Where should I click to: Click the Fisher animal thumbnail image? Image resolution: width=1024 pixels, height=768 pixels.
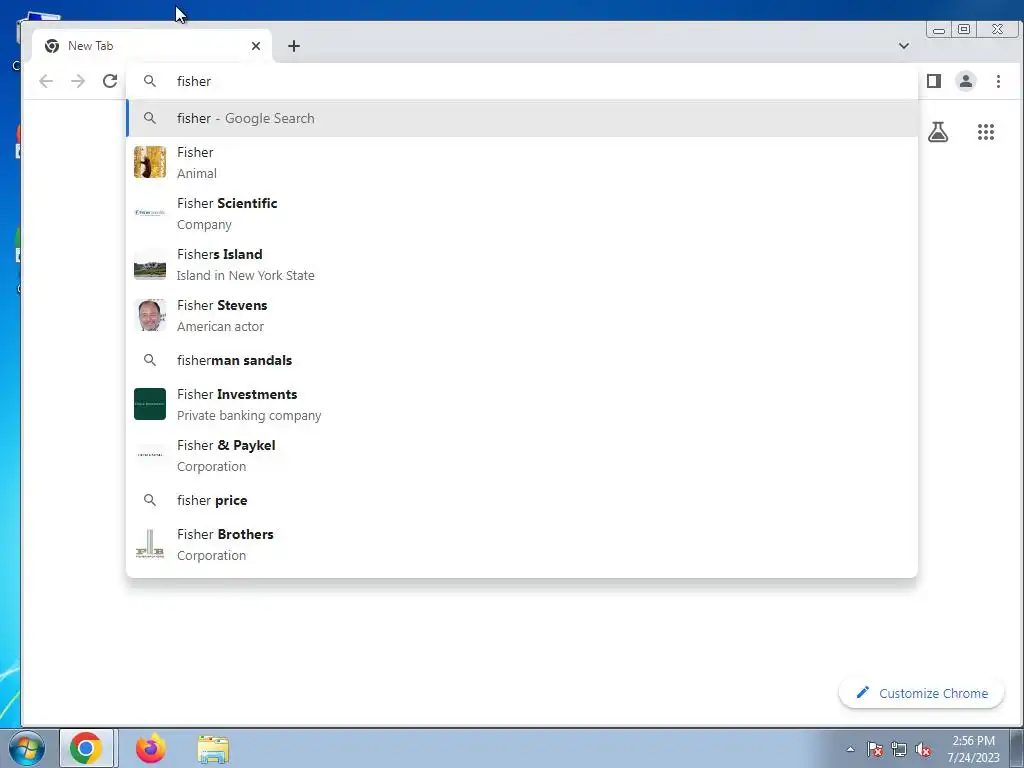[x=150, y=162]
